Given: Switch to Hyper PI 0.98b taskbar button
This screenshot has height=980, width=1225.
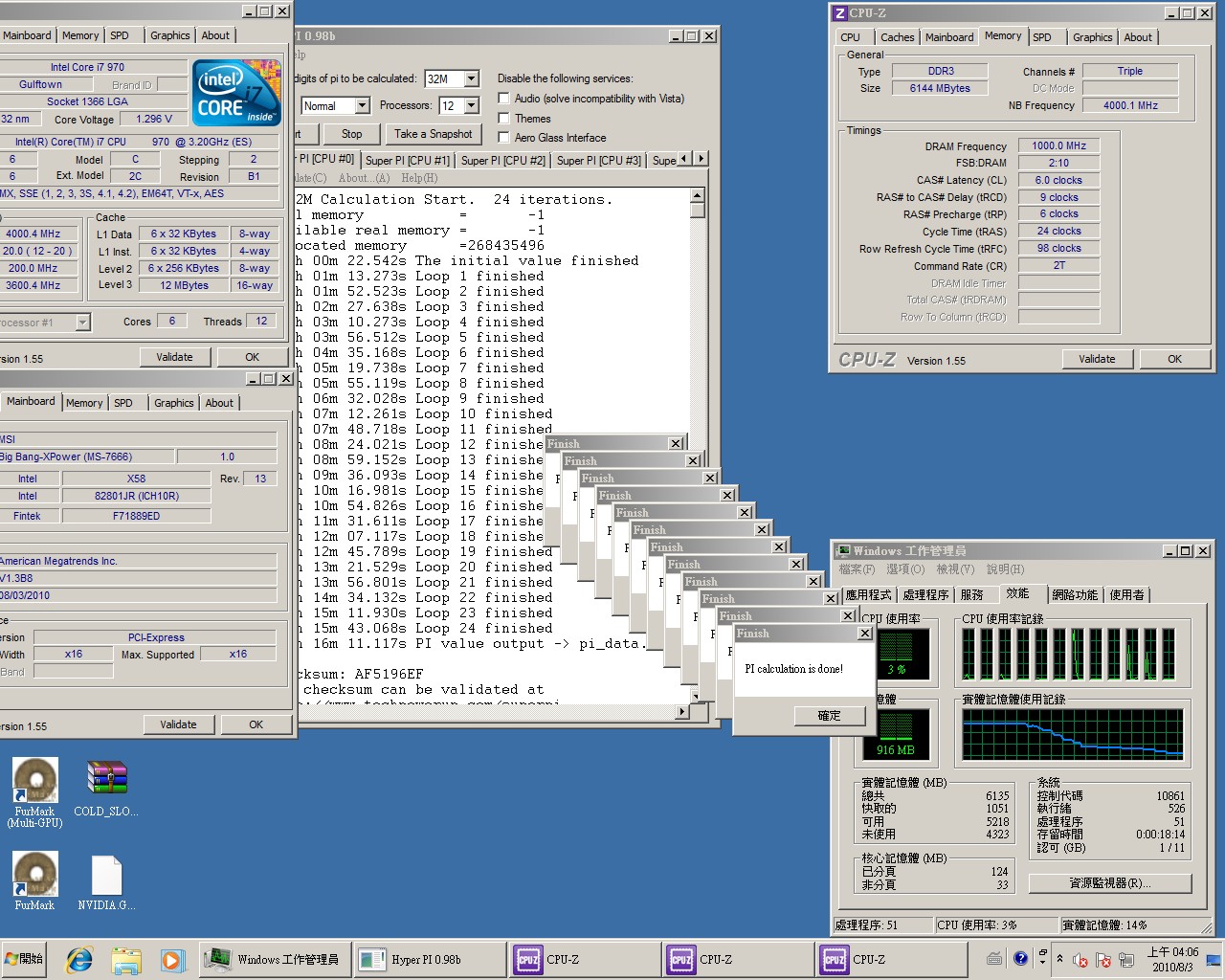Looking at the screenshot, I should 431,959.
